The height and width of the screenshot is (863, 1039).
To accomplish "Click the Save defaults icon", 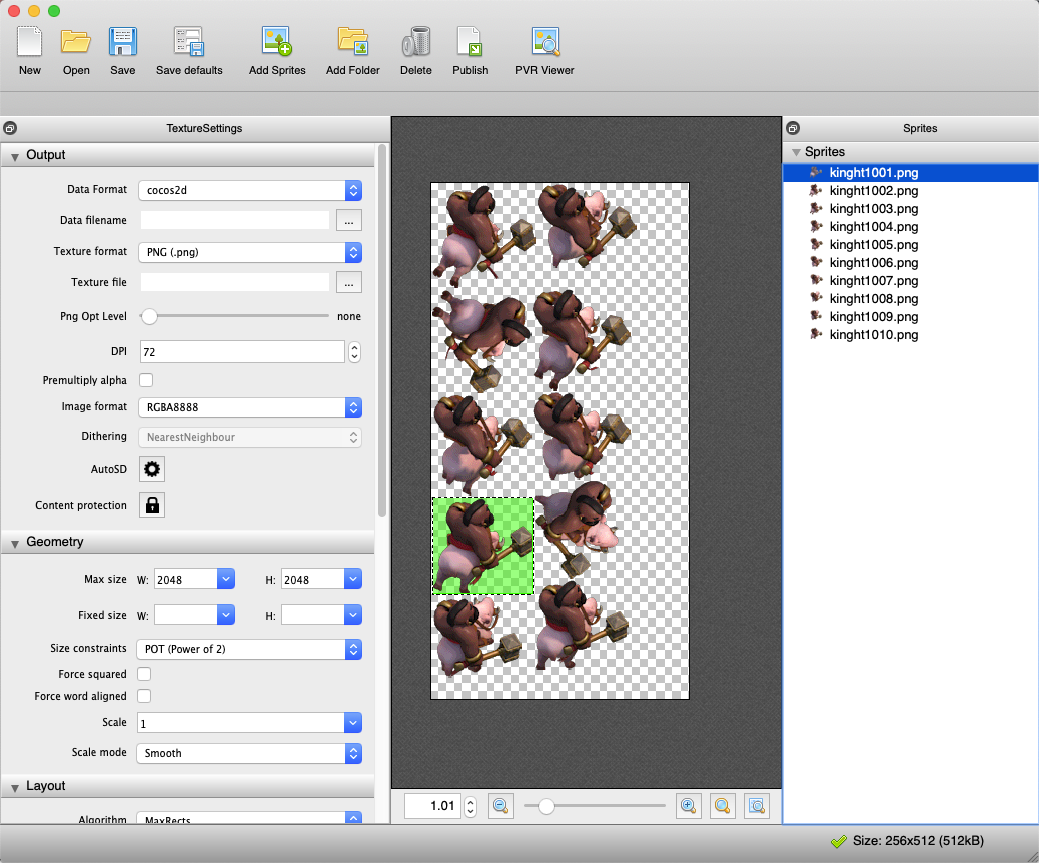I will pyautogui.click(x=188, y=42).
